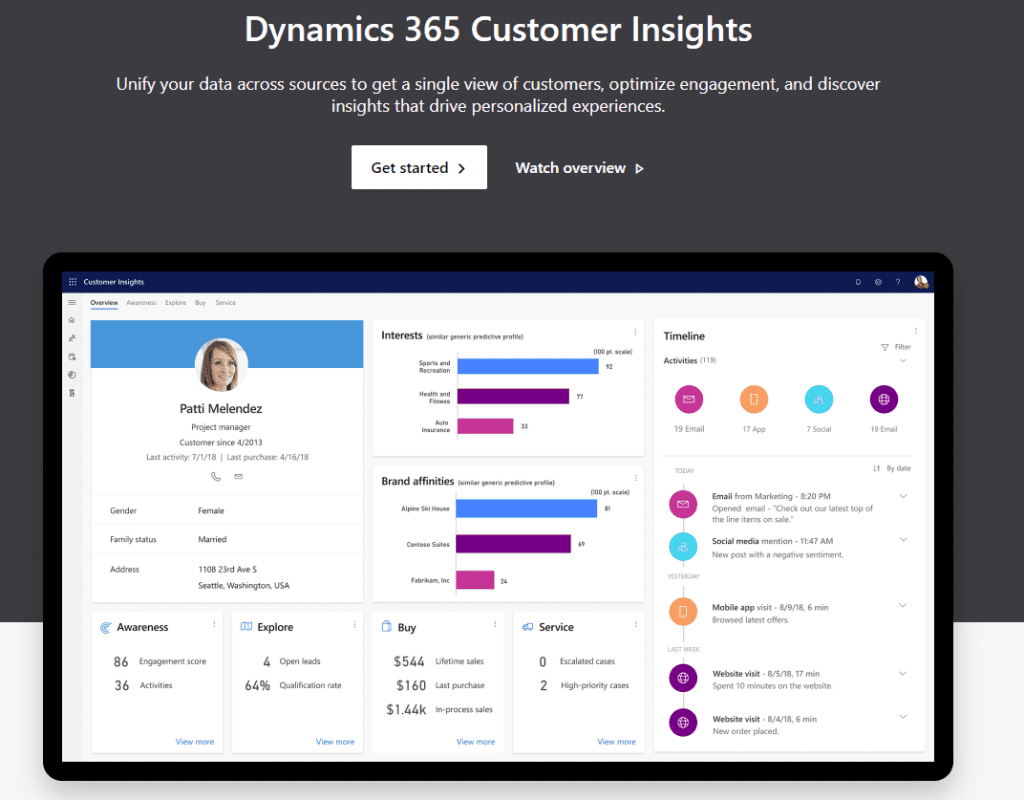
Task: Expand the Email from Marketing entry
Action: pyautogui.click(x=903, y=496)
